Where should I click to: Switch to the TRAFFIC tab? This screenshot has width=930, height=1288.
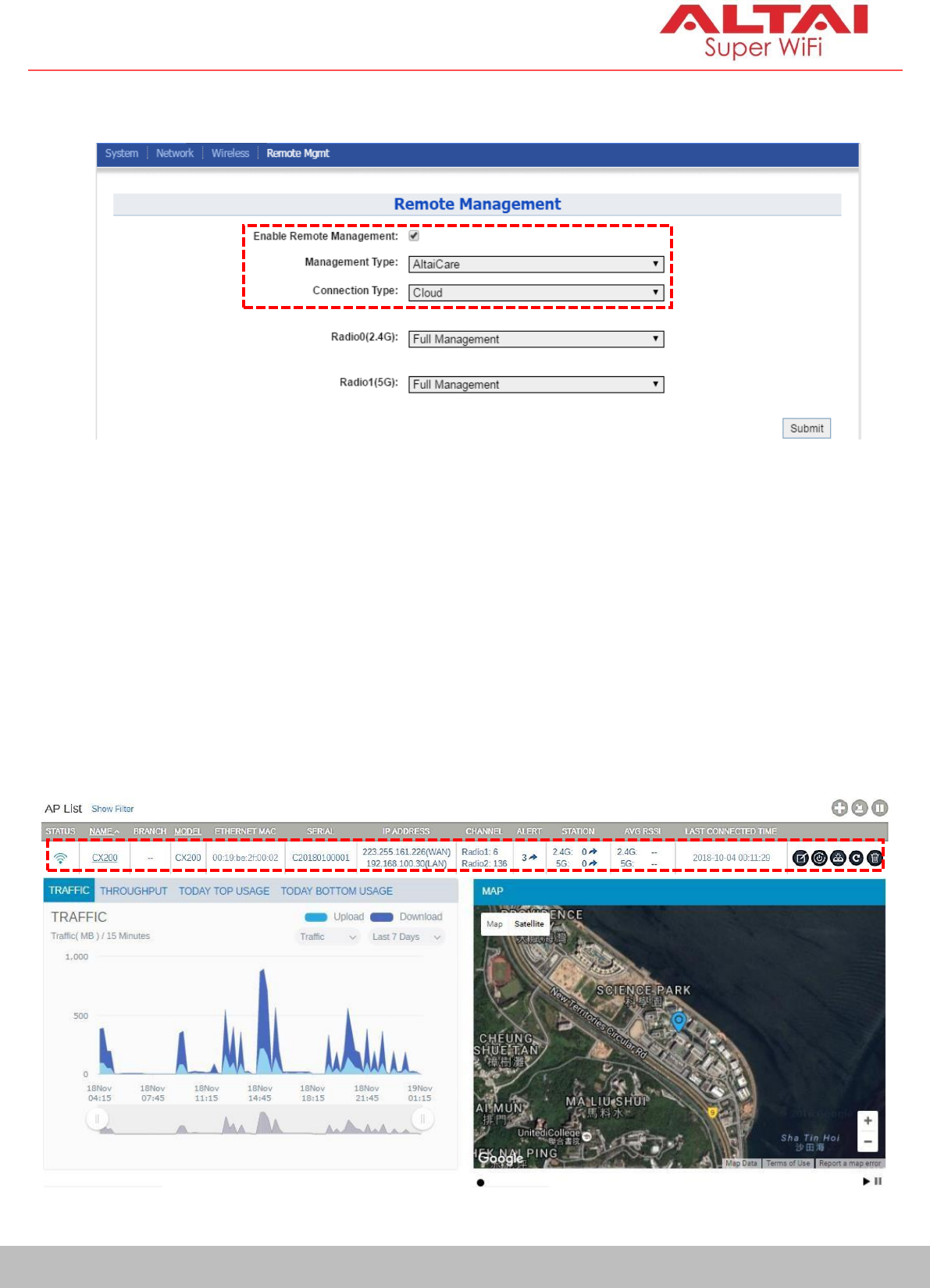(x=69, y=891)
